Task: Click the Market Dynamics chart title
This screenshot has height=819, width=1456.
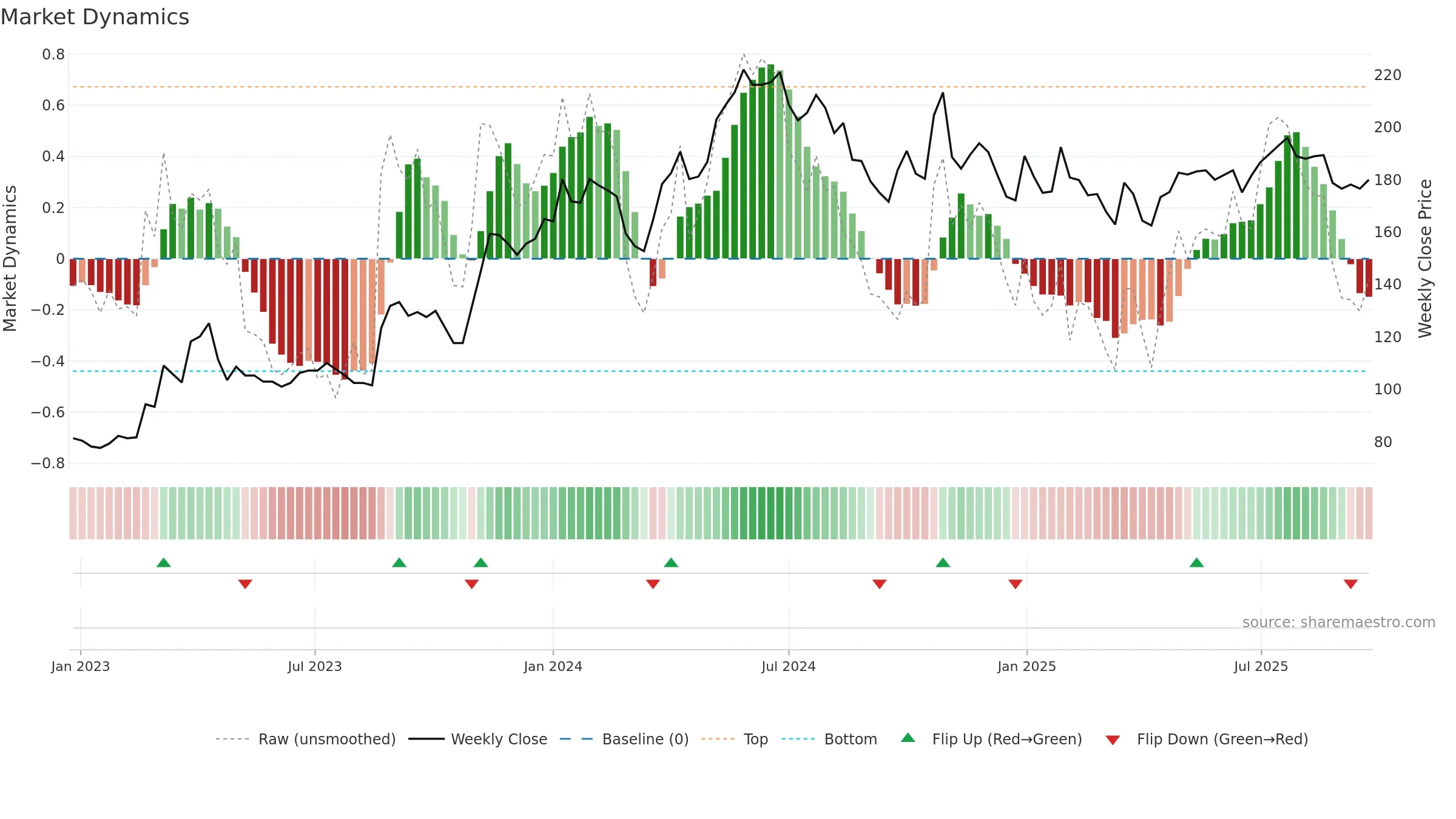Action: 95,17
